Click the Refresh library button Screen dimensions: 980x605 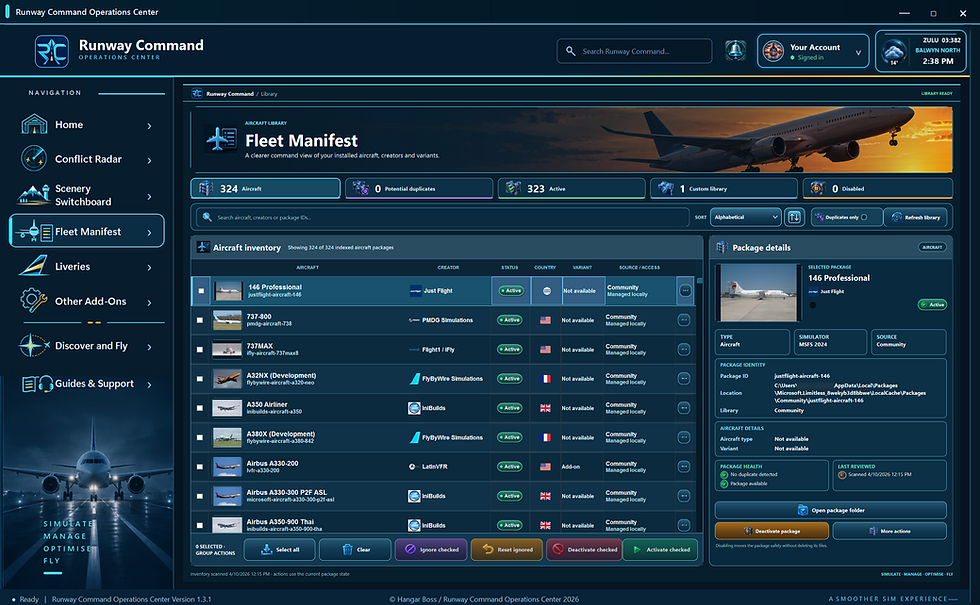[916, 218]
